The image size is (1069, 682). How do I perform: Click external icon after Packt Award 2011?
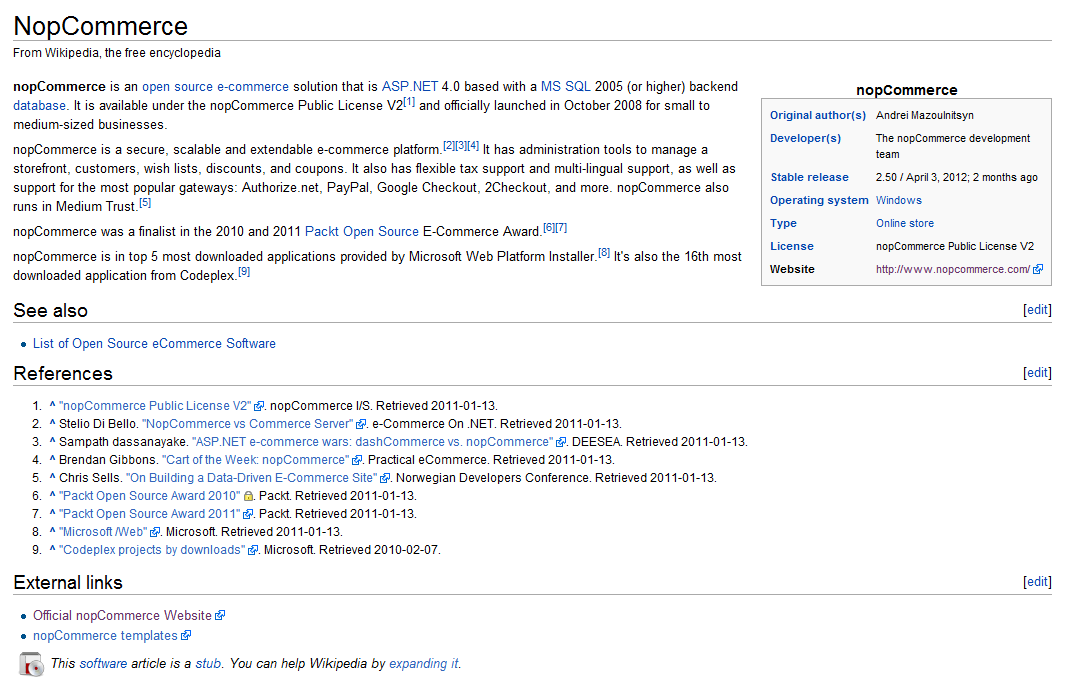(x=248, y=514)
